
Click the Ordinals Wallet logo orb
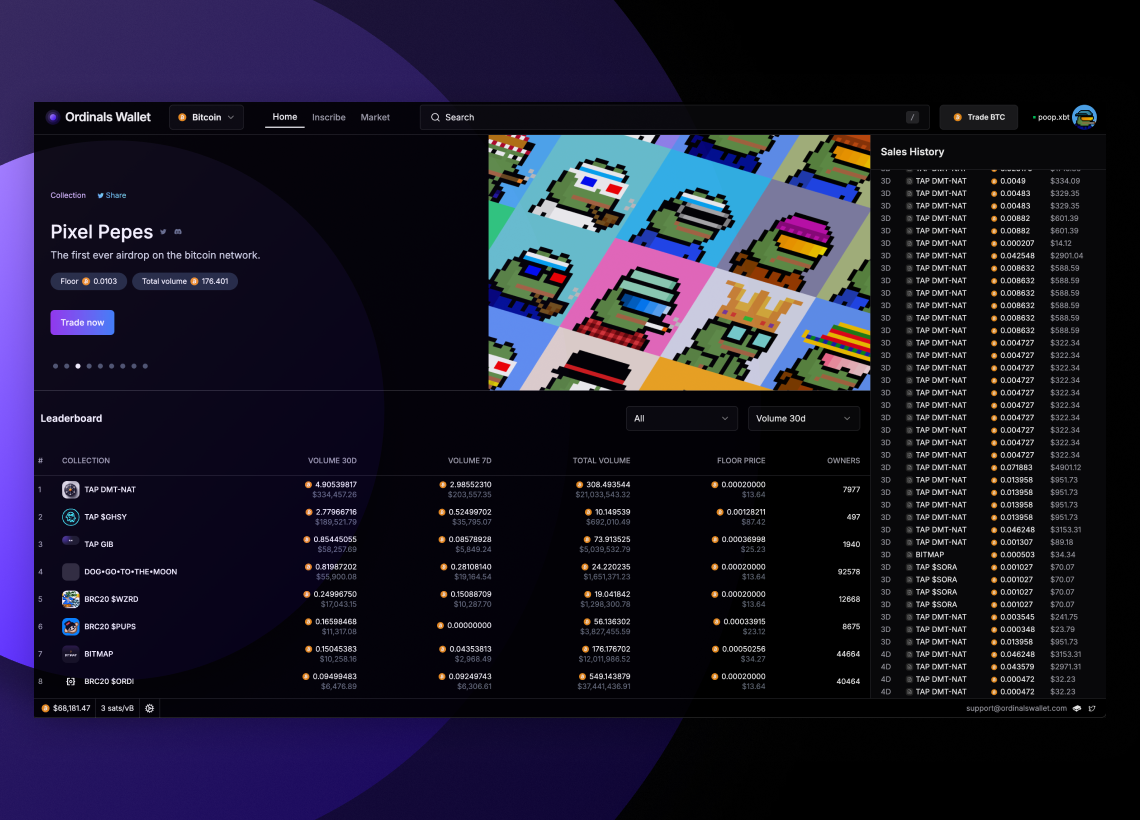52,117
